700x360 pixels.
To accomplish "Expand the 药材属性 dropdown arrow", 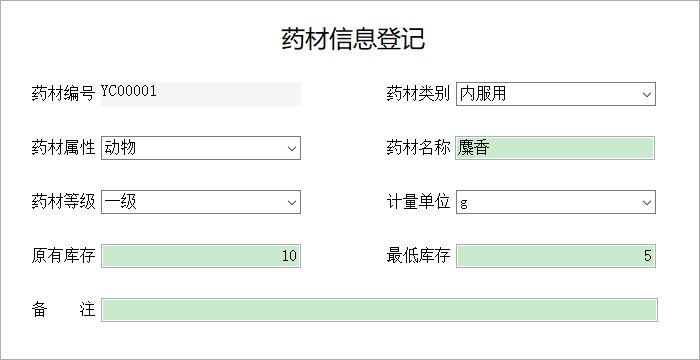I will coord(292,148).
